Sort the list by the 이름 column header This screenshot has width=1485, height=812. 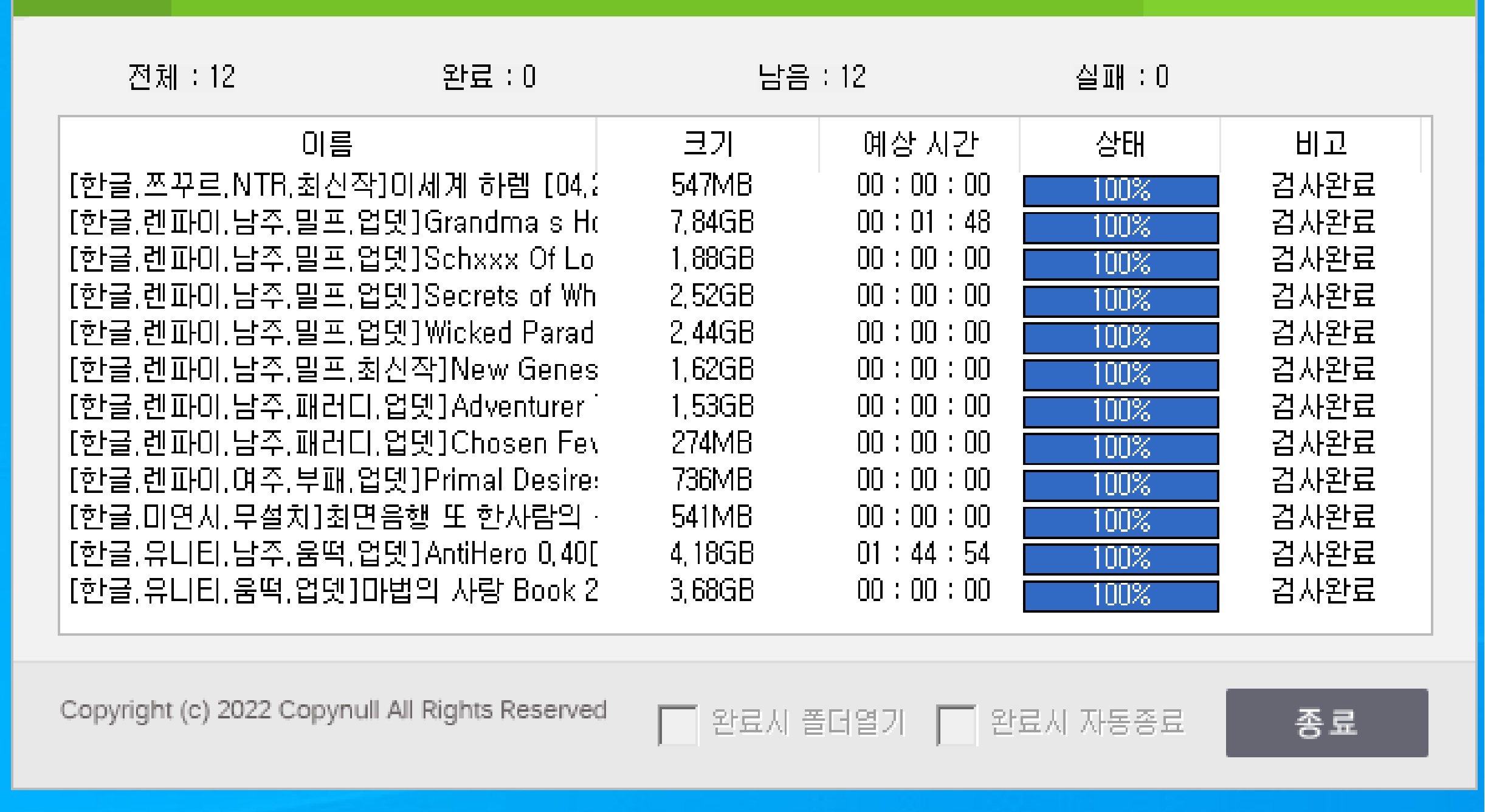(x=328, y=144)
